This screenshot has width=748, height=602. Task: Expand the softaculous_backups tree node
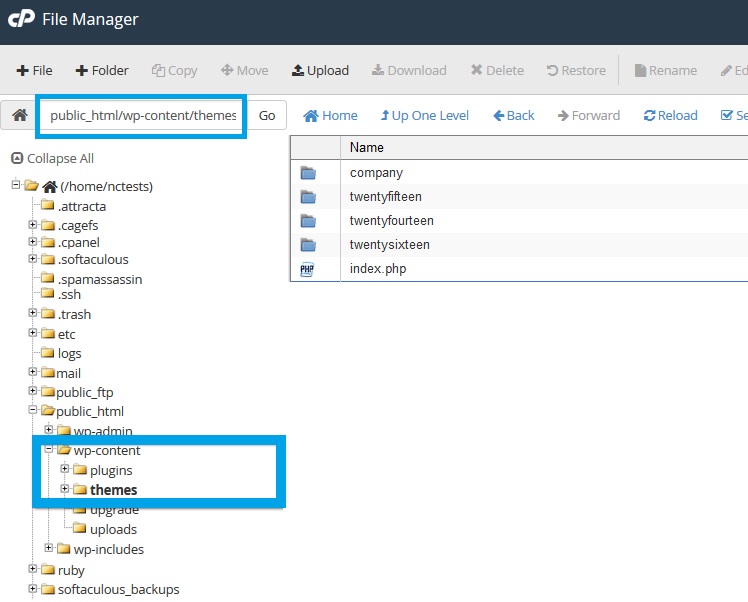(32, 589)
